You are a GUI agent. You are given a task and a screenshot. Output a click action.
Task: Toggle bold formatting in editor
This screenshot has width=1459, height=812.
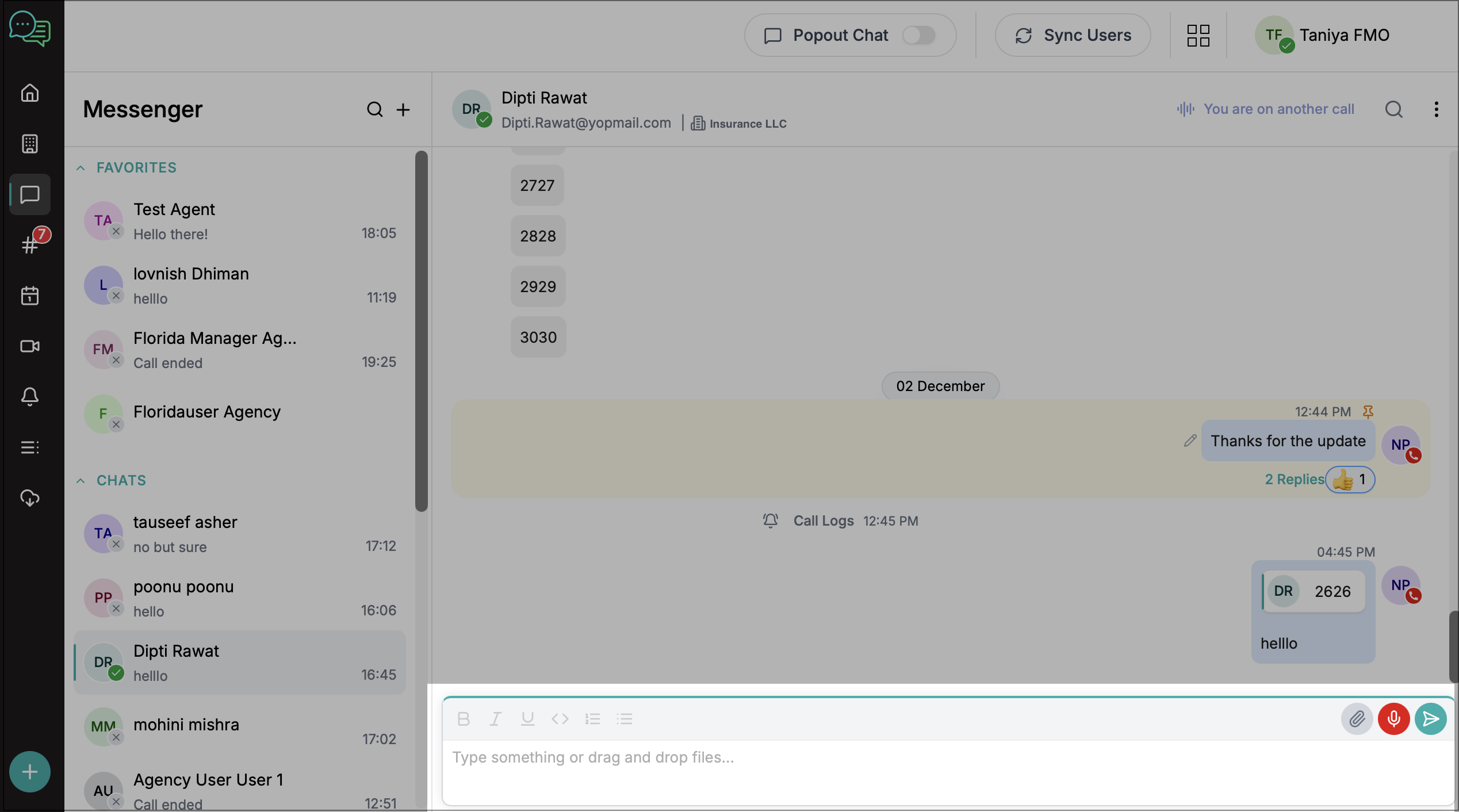(464, 719)
